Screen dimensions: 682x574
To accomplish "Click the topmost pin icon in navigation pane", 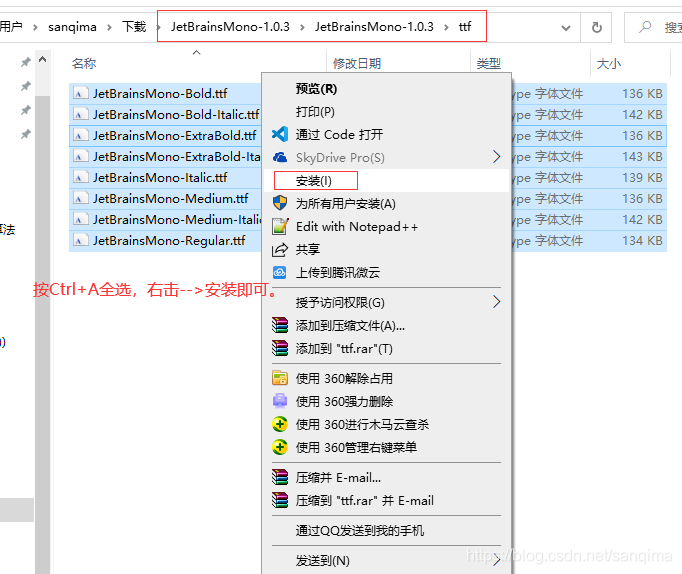I will pos(26,63).
